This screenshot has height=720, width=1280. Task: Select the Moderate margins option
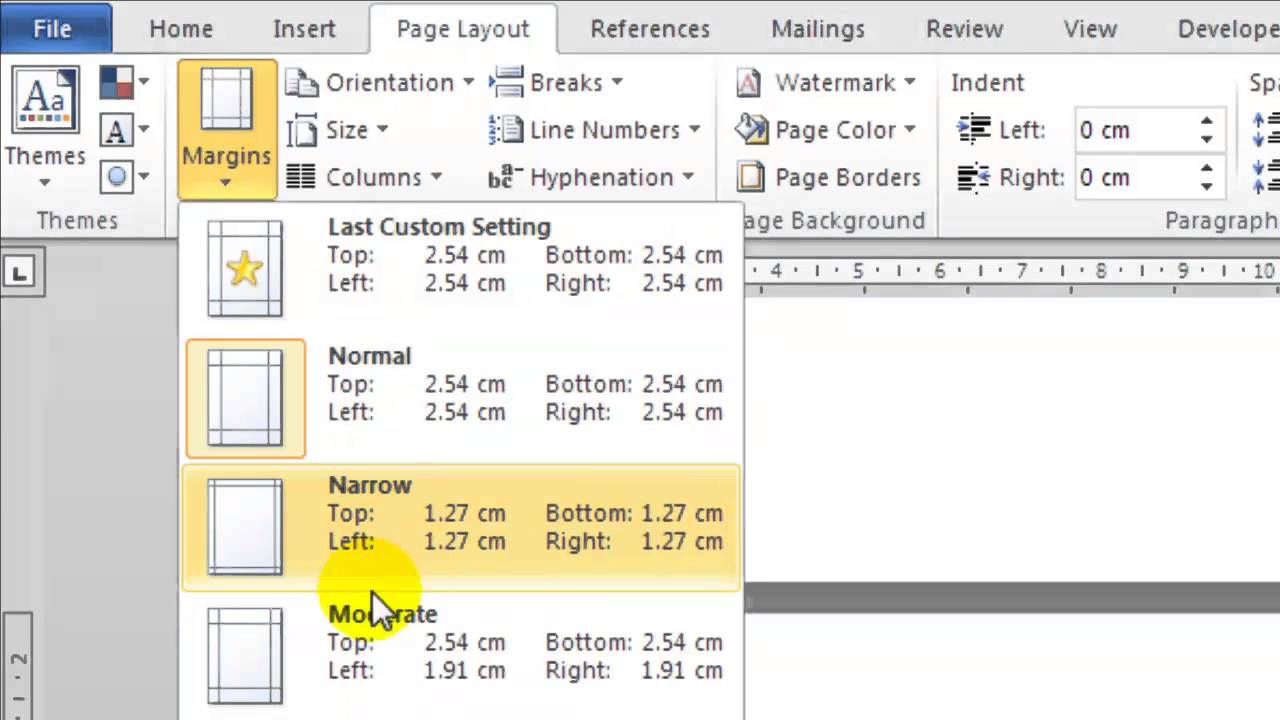click(x=461, y=656)
